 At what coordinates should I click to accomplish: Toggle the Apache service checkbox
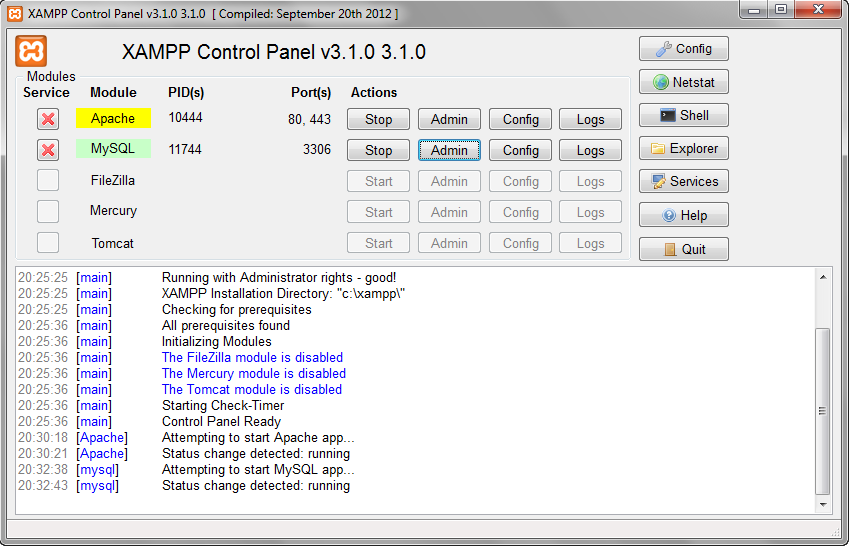click(47, 119)
